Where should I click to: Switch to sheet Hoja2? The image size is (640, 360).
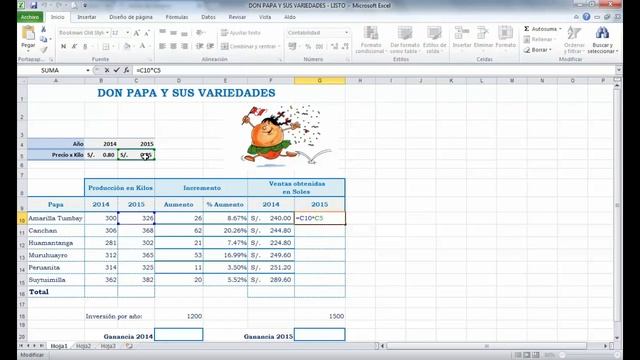tap(83, 346)
